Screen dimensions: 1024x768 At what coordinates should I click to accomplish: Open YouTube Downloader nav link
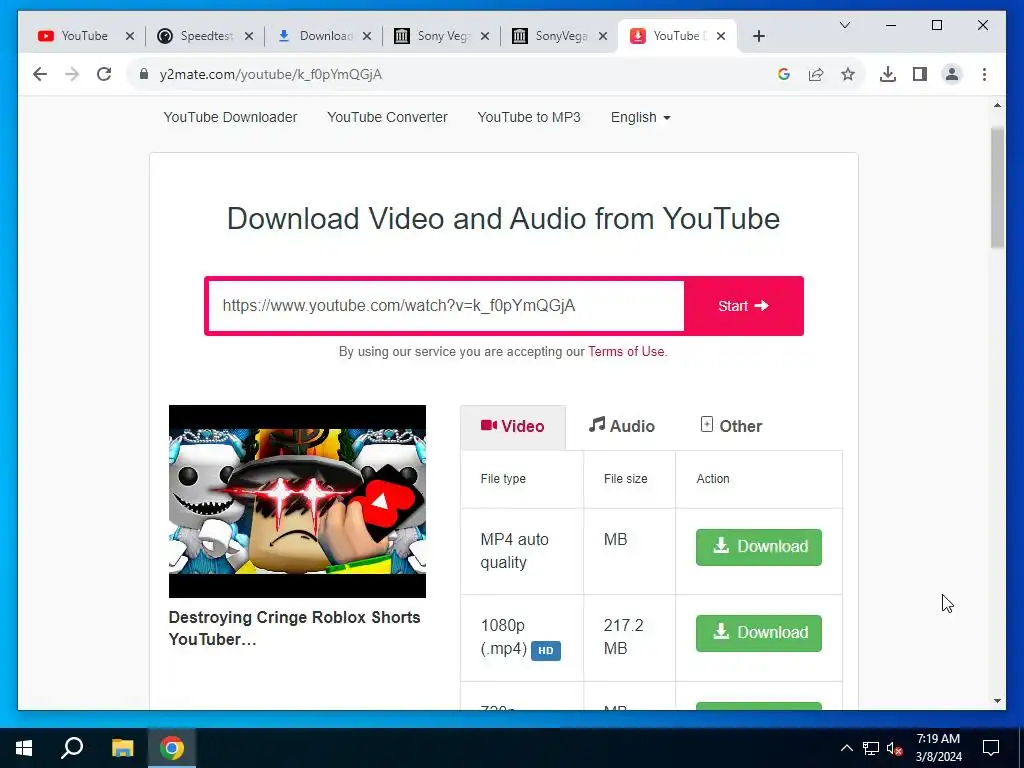tap(230, 118)
